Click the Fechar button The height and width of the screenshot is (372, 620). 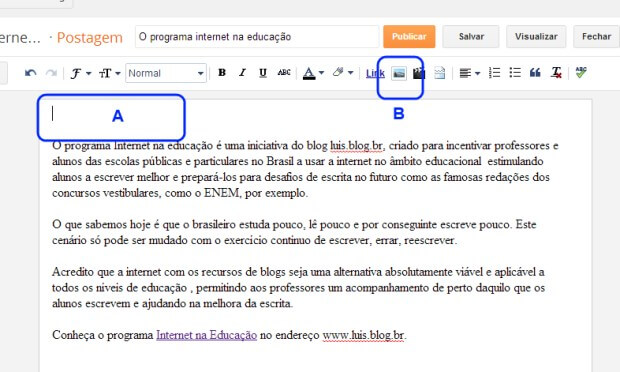596,37
